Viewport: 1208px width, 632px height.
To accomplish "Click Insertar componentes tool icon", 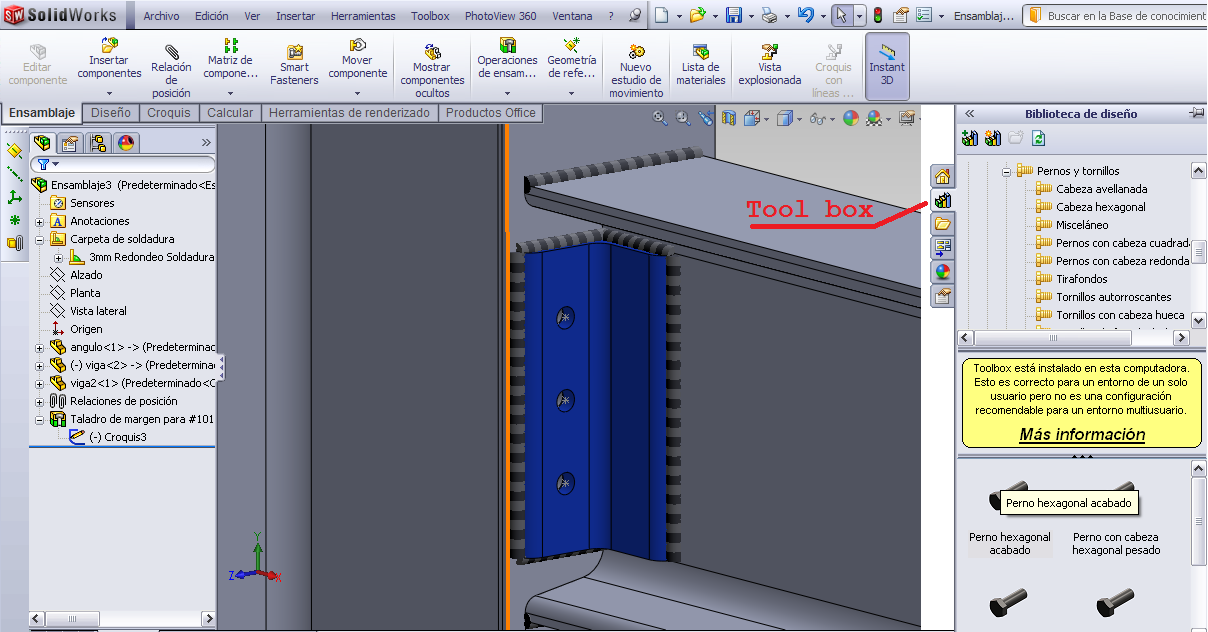I will [110, 45].
